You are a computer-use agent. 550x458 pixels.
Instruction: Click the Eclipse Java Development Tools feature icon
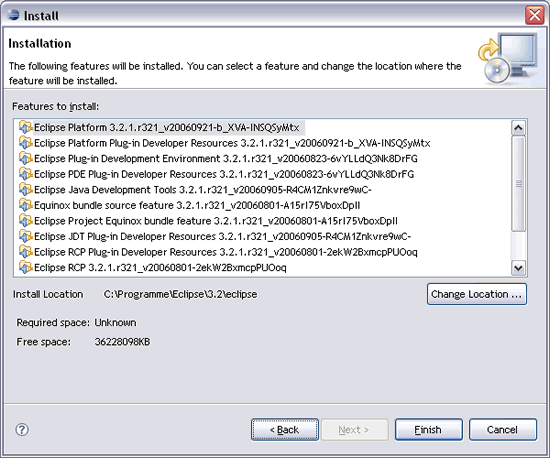(25, 190)
